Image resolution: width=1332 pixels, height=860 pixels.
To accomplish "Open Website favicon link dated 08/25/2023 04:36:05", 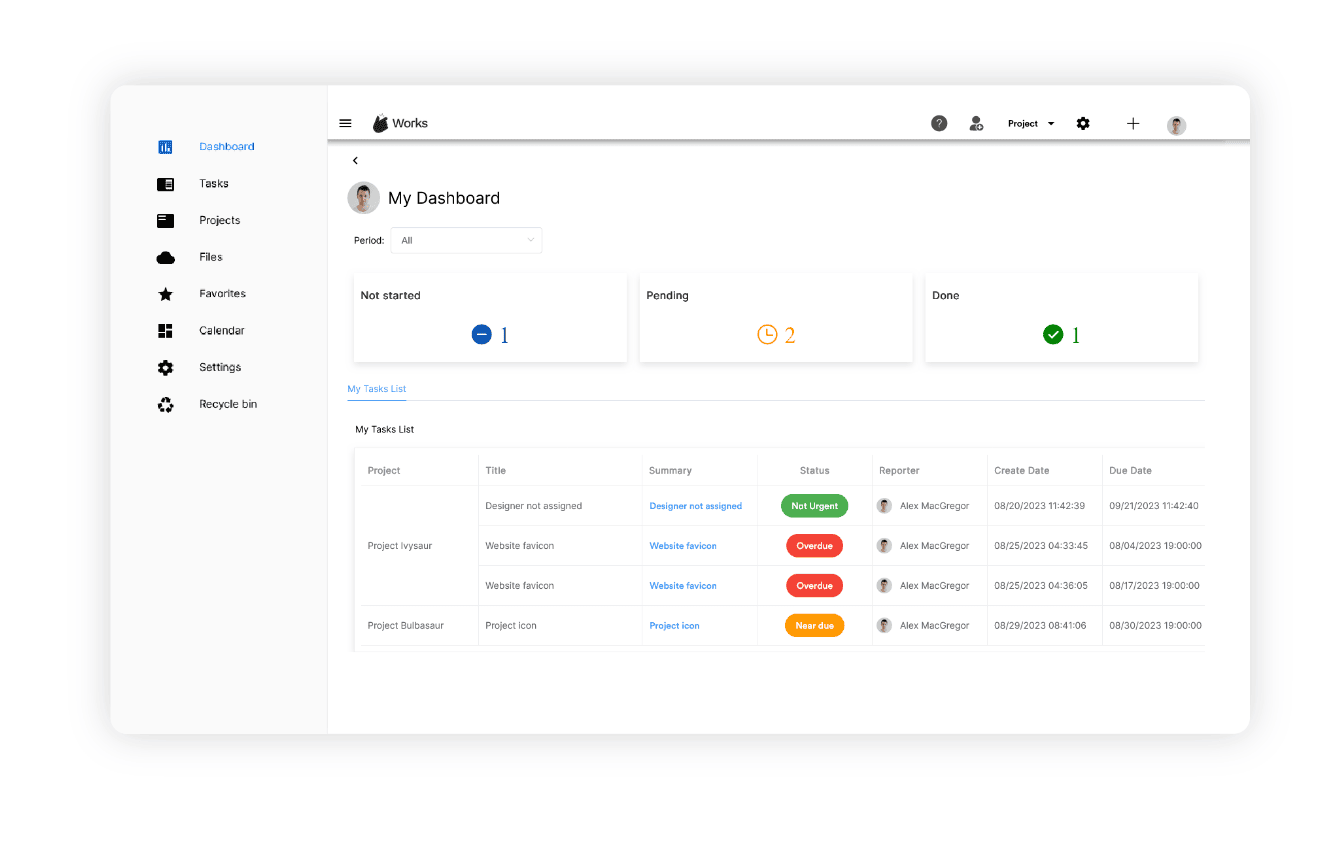I will [x=683, y=586].
